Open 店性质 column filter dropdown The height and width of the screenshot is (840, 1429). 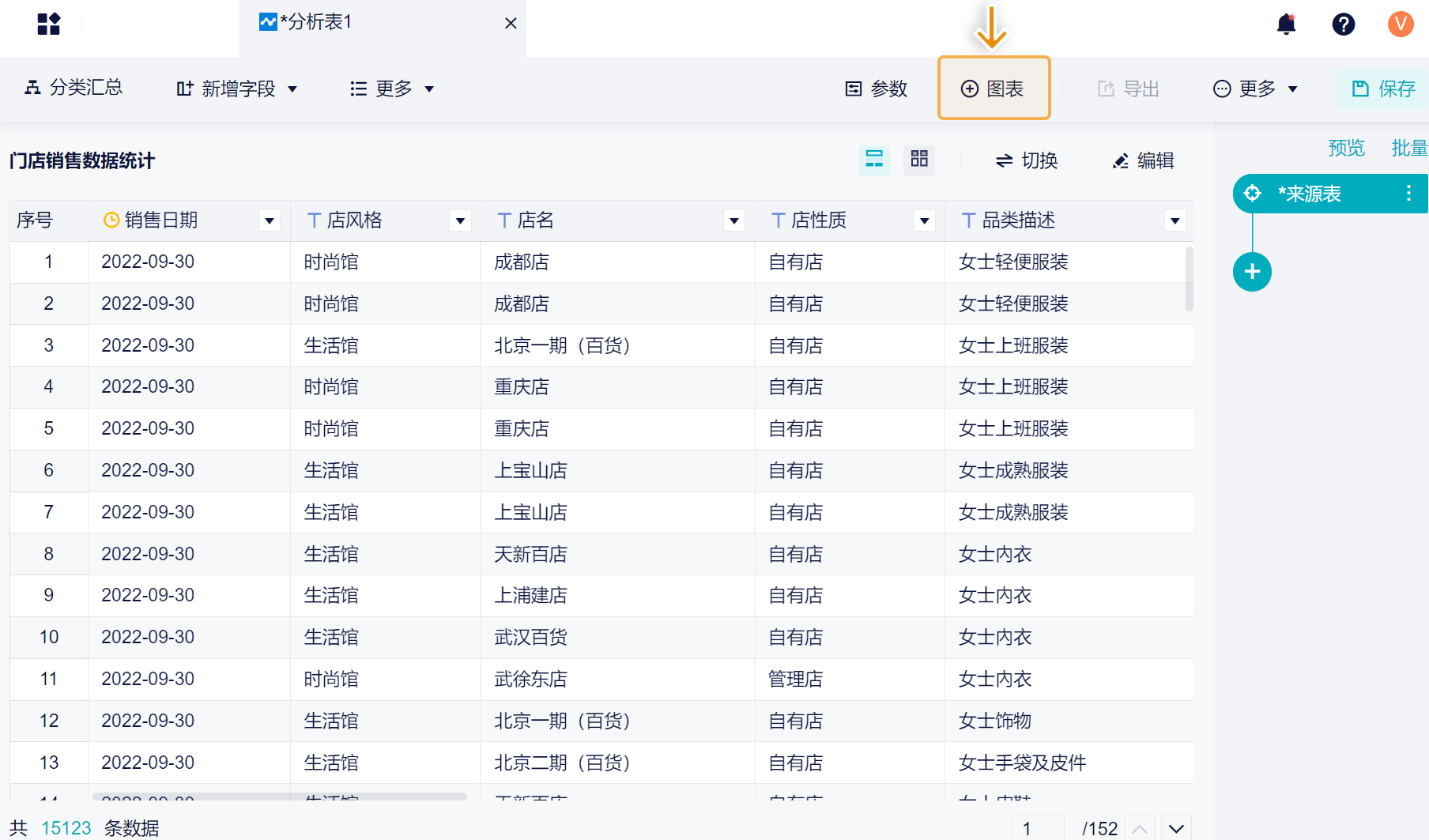point(925,220)
